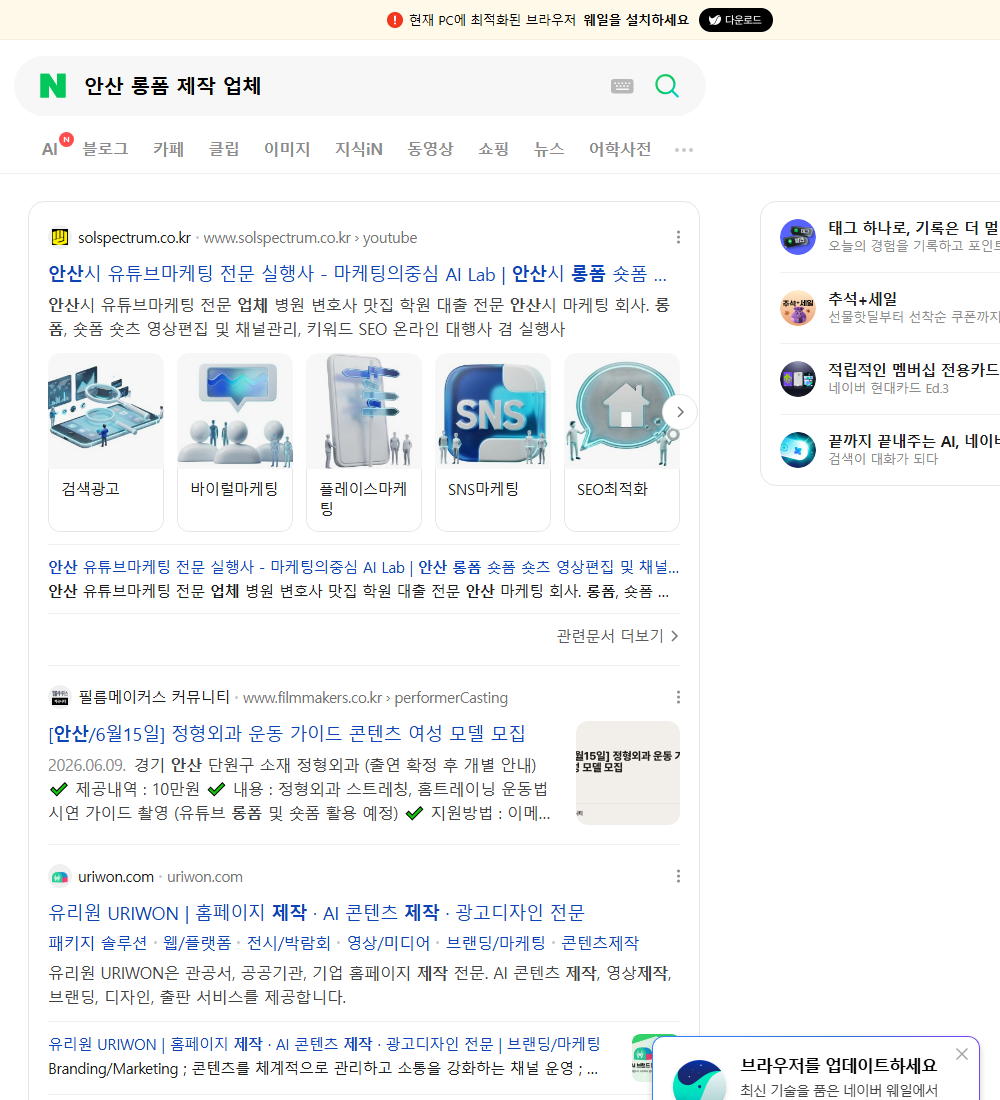Open more options for solspectrum result
The image size is (1000, 1100).
(678, 237)
